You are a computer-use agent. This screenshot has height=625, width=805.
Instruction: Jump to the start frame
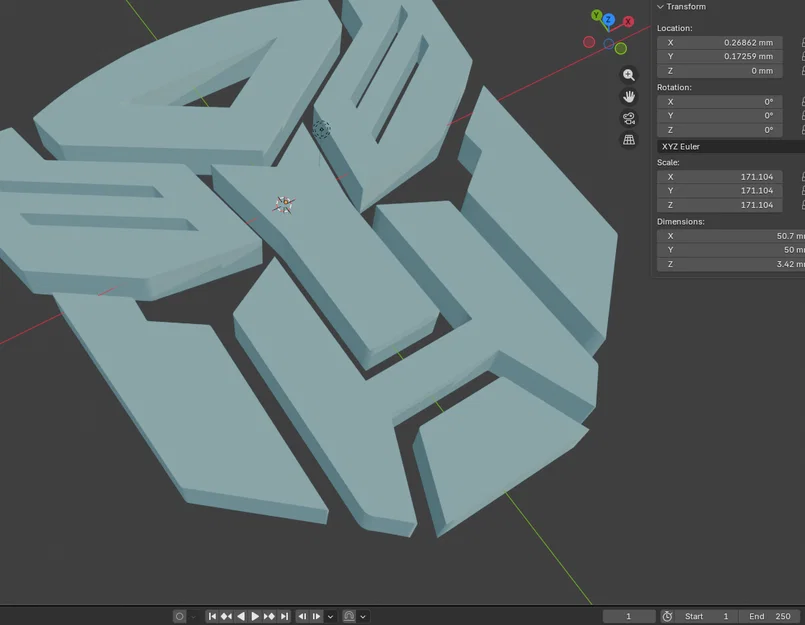pyautogui.click(x=212, y=616)
